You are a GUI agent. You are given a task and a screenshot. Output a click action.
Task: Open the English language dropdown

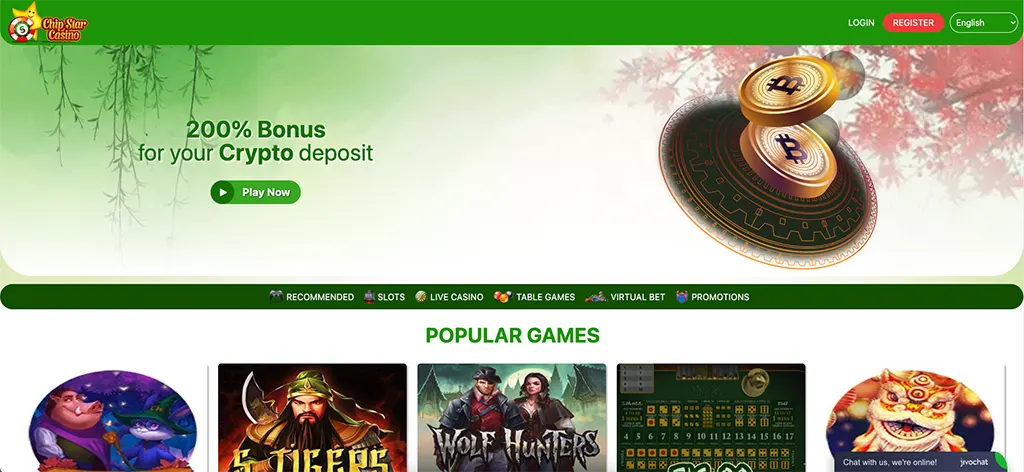(984, 22)
